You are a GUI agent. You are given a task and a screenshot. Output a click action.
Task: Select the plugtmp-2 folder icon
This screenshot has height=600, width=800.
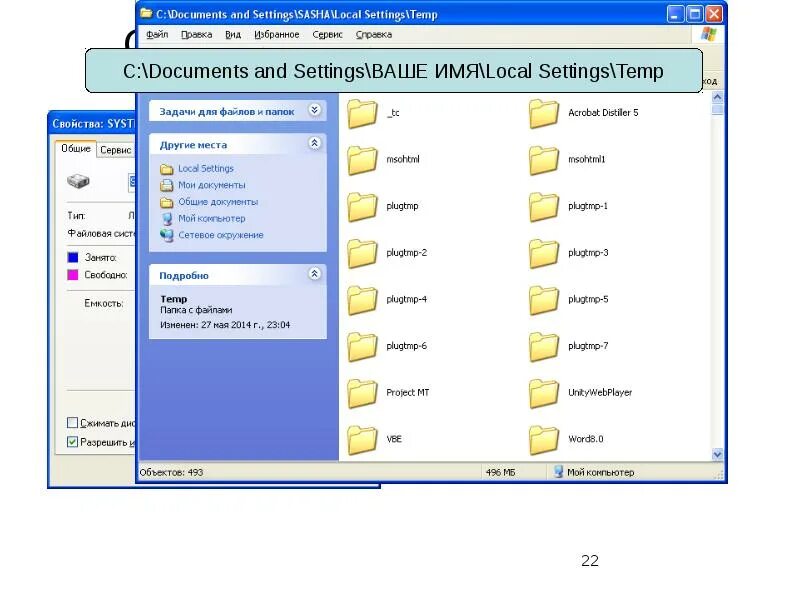362,253
